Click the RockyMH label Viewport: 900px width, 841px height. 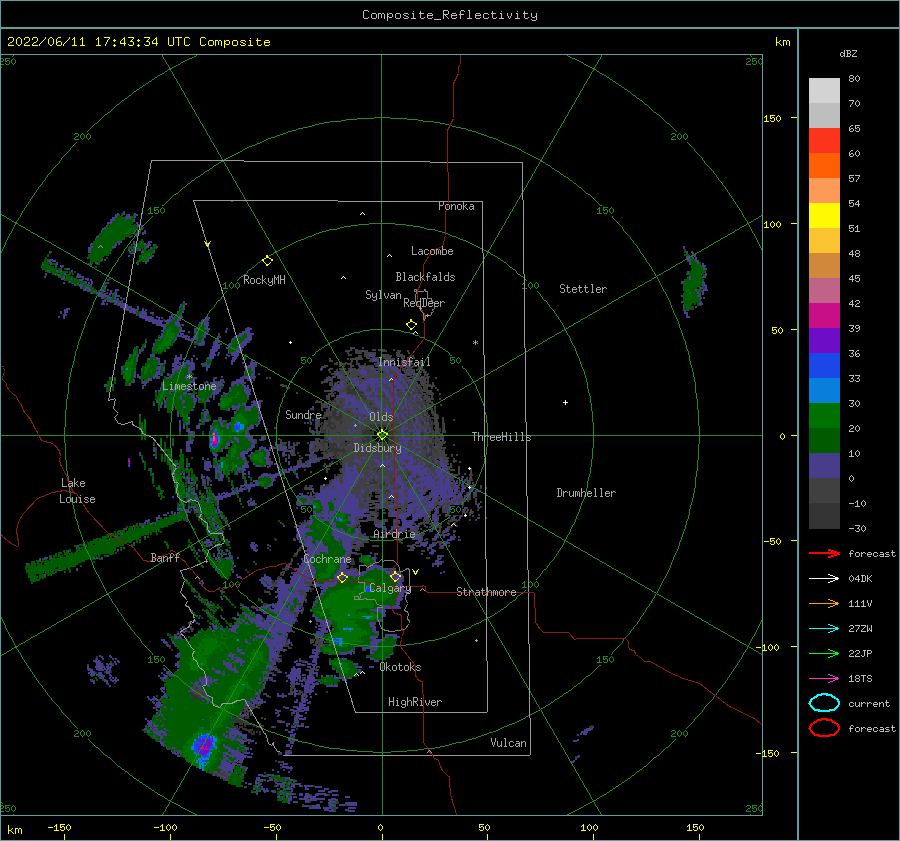tap(264, 280)
